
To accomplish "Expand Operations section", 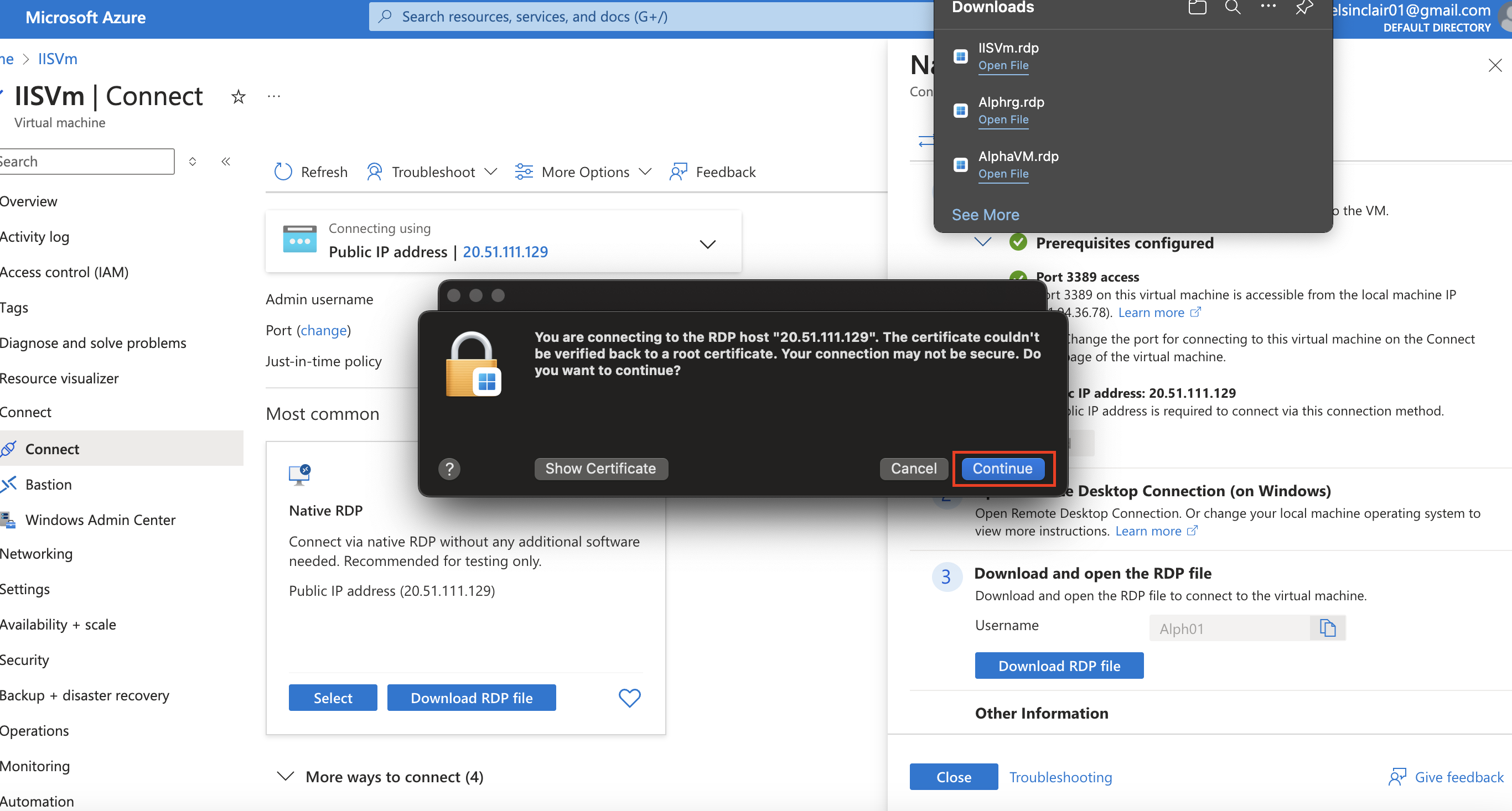I will pyautogui.click(x=34, y=731).
